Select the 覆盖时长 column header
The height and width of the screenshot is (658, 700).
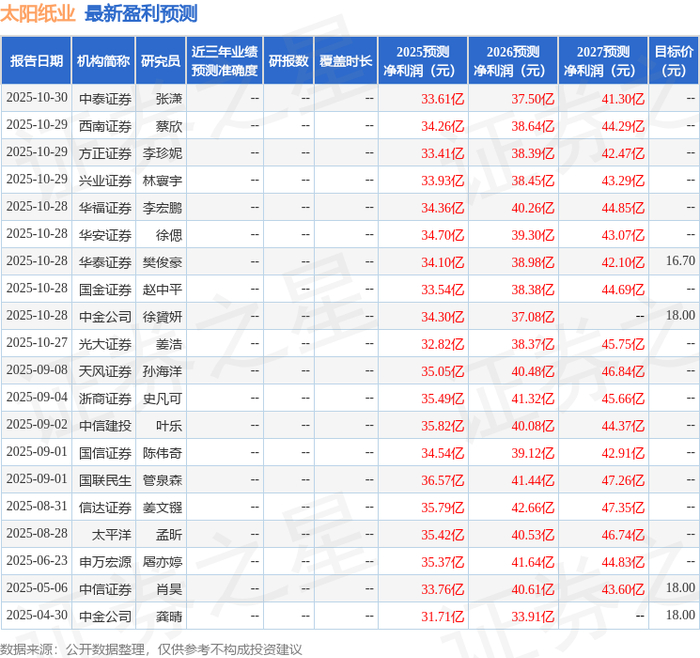[346, 61]
